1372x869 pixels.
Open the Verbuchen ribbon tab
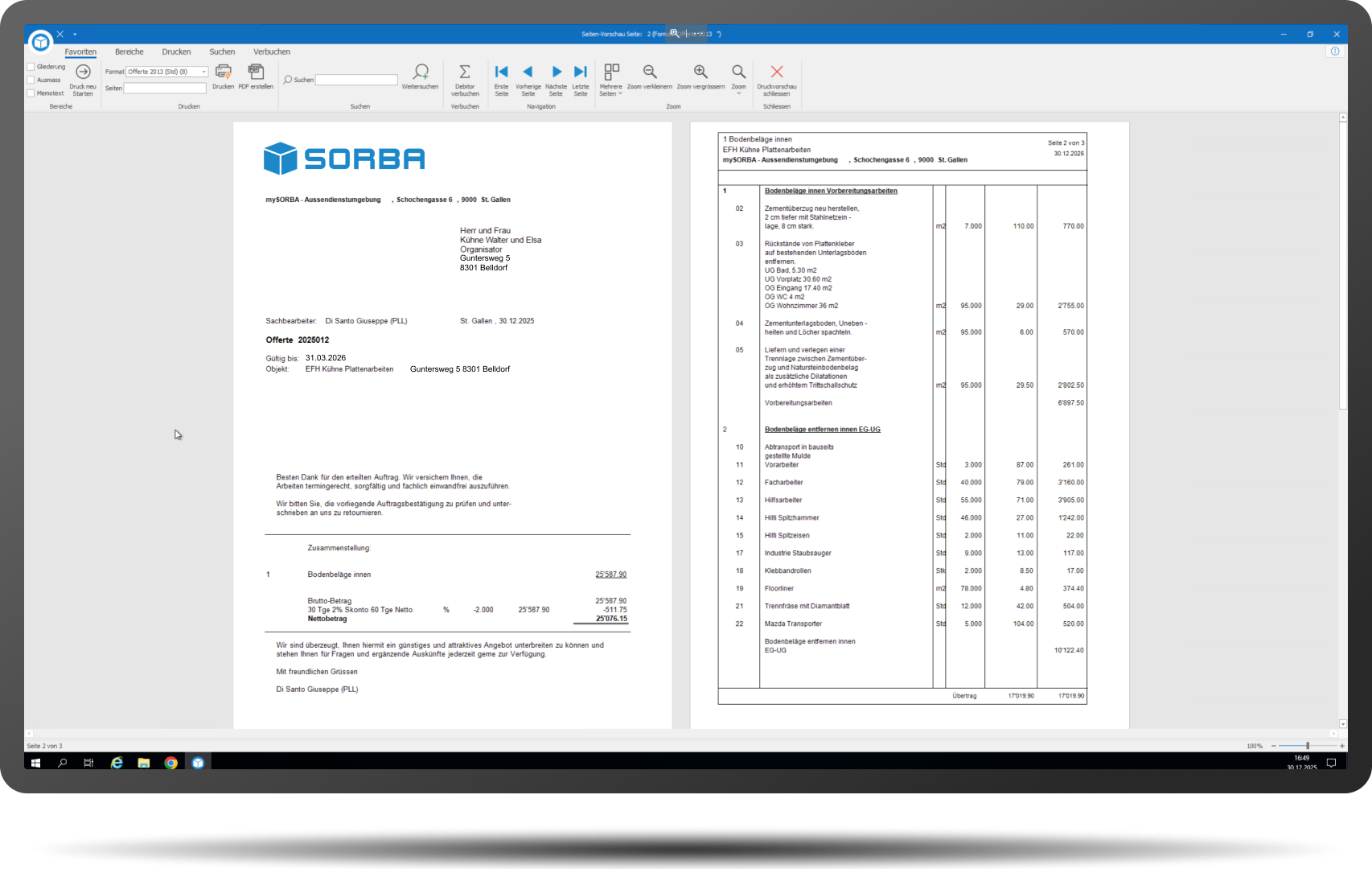point(271,51)
